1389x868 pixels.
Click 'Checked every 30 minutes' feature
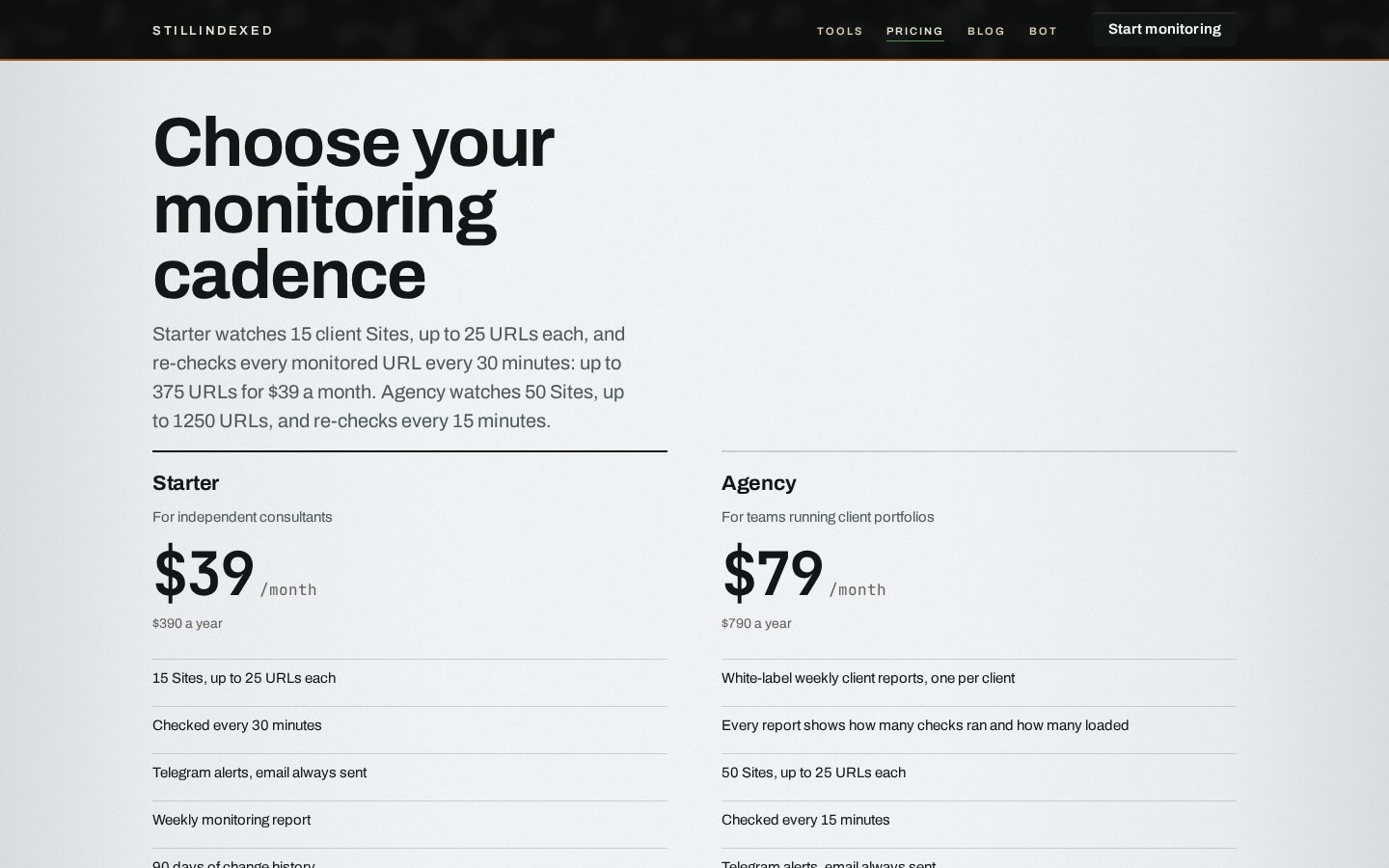coord(237,725)
